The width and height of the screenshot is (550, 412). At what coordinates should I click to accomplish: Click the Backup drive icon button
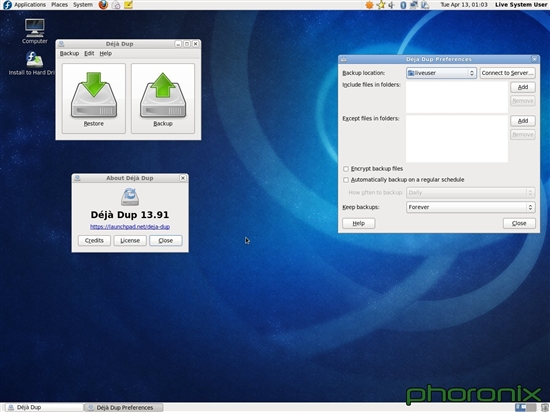(x=163, y=99)
